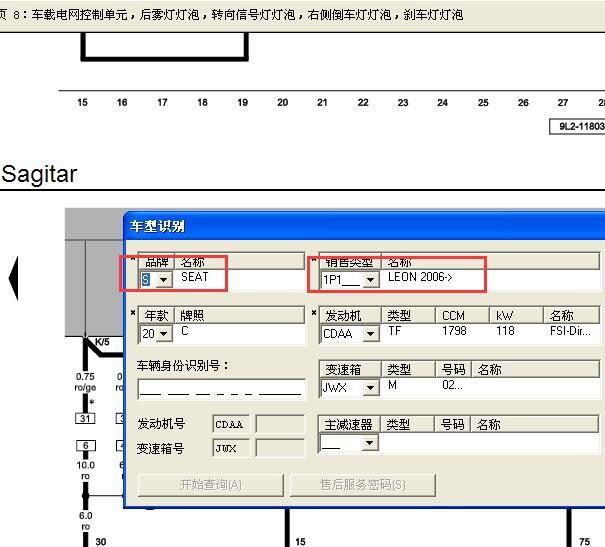Viewport: 605px width, 547px height.
Task: Select the LEON 2006-> model name
Action: click(420, 277)
